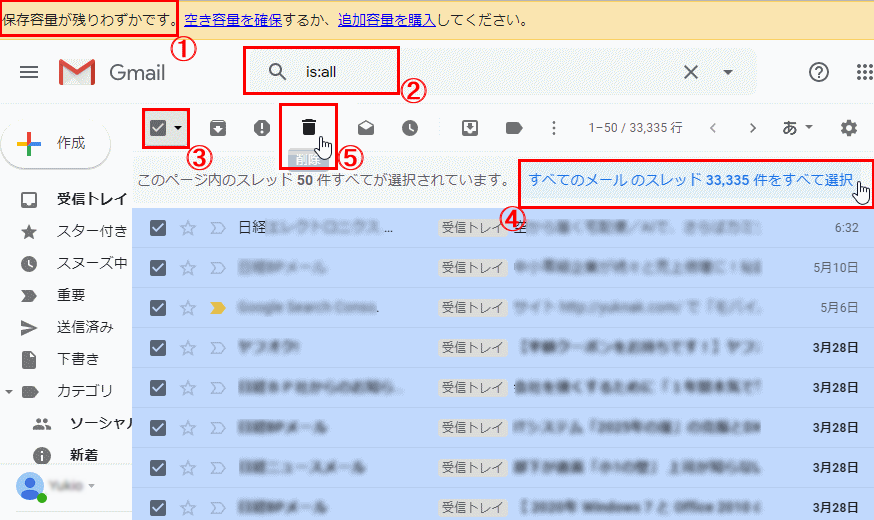Click the 作成 compose button
This screenshot has height=520, width=874.
[56, 143]
